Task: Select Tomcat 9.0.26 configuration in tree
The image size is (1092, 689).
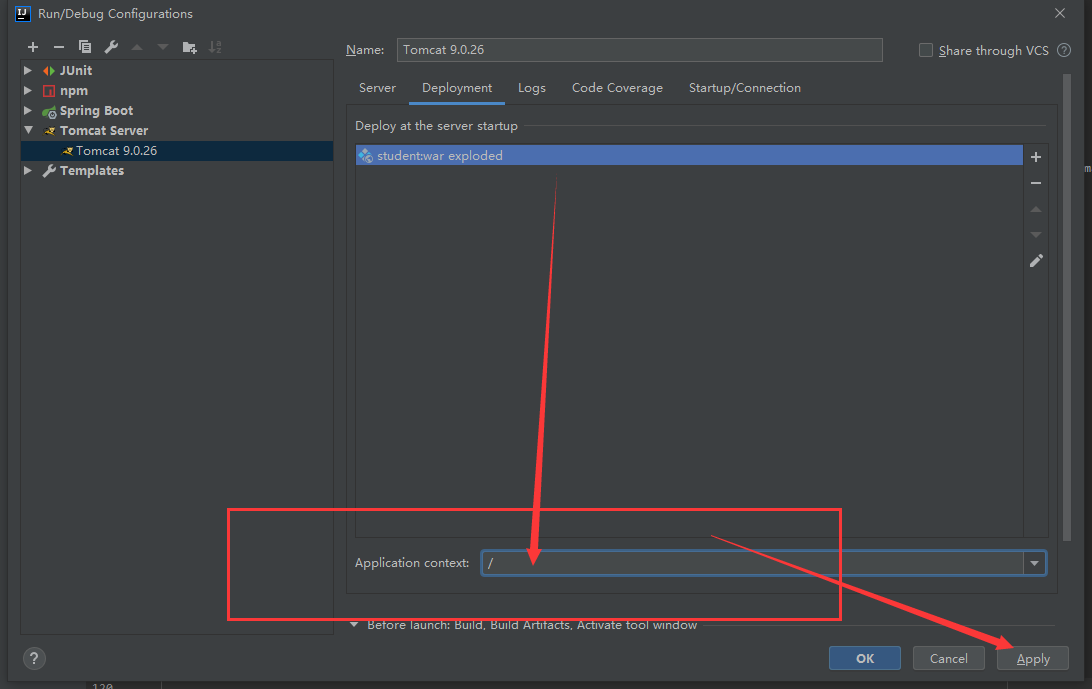Action: (177, 150)
